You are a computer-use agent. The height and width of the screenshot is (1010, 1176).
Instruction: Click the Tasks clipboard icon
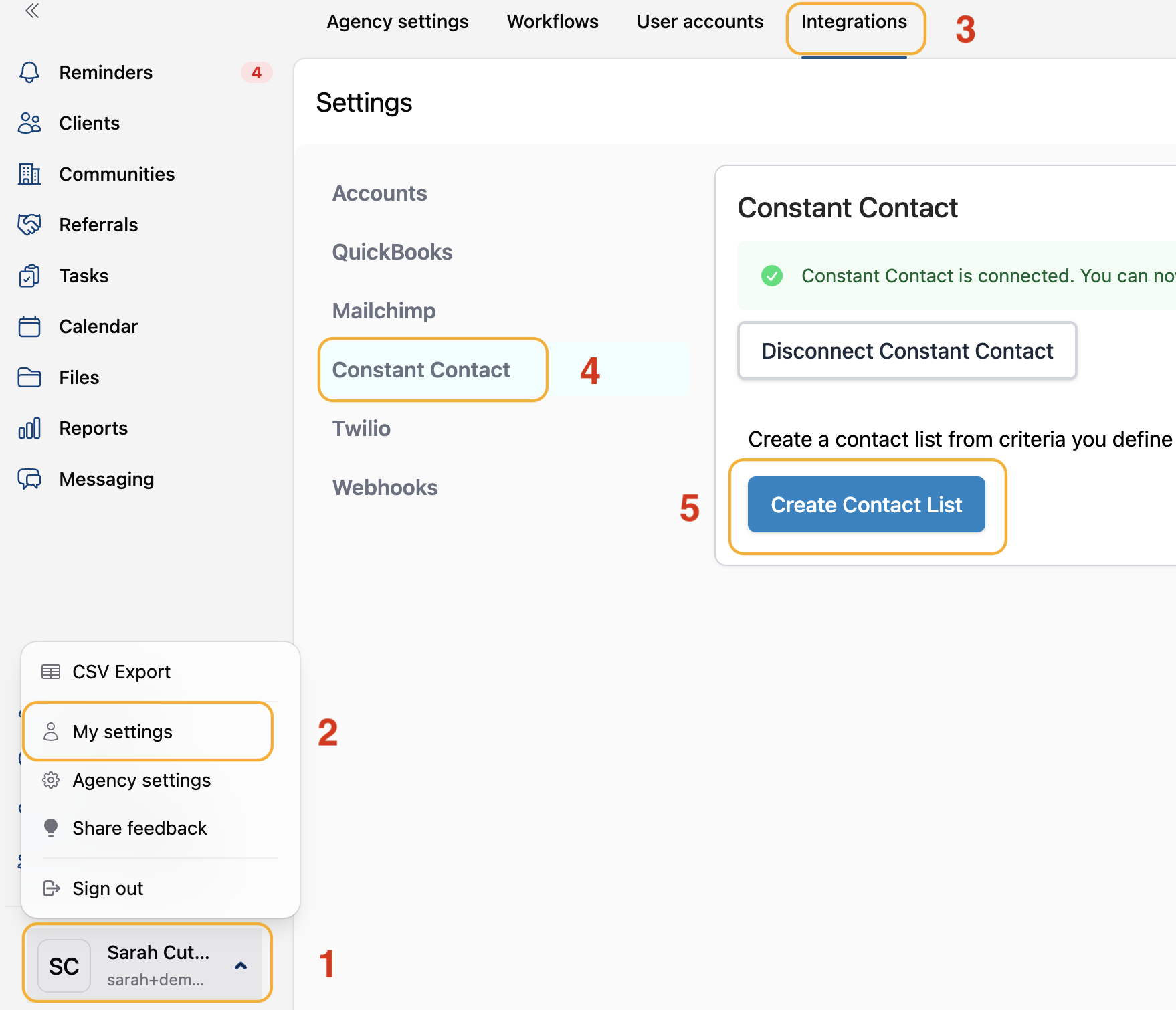coord(29,276)
